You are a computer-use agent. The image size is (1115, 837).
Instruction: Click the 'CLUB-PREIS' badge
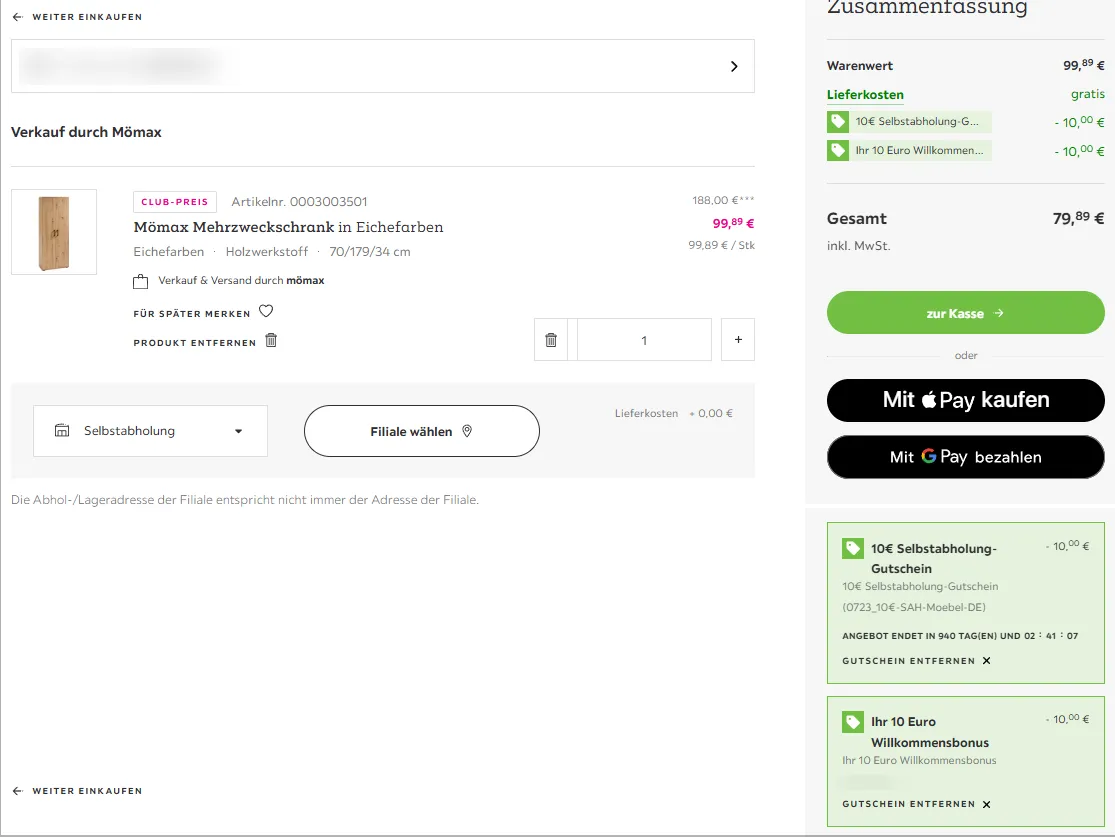coord(175,202)
